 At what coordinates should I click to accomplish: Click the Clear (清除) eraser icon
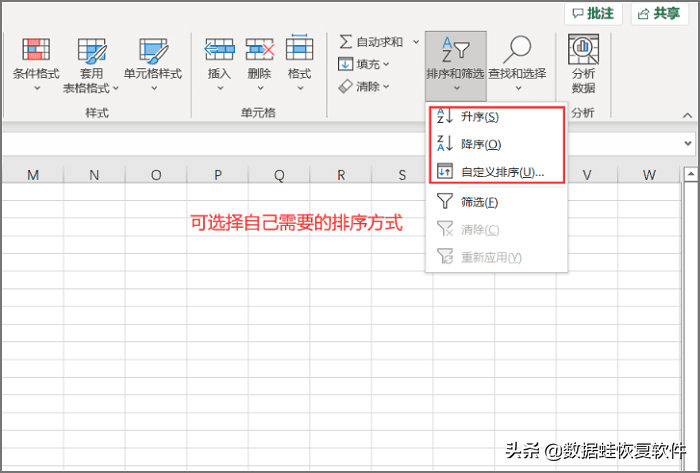coord(345,86)
